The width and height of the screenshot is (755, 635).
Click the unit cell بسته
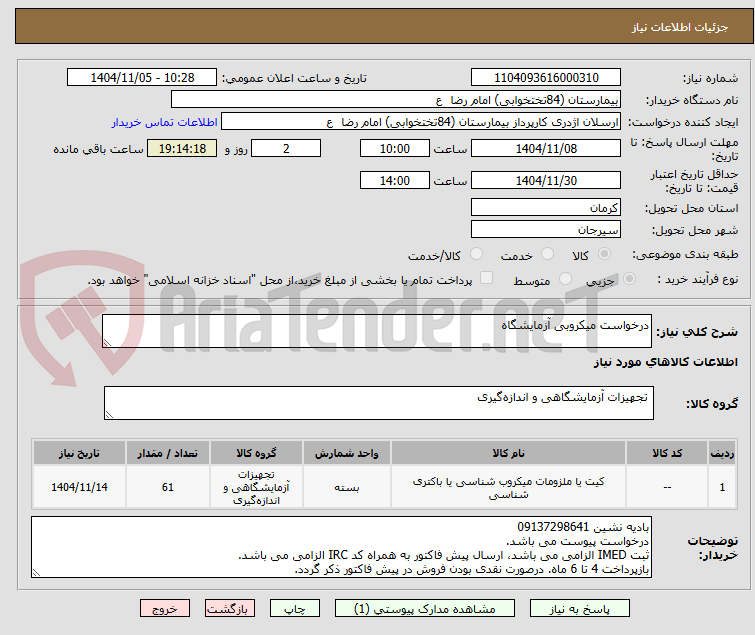(347, 487)
